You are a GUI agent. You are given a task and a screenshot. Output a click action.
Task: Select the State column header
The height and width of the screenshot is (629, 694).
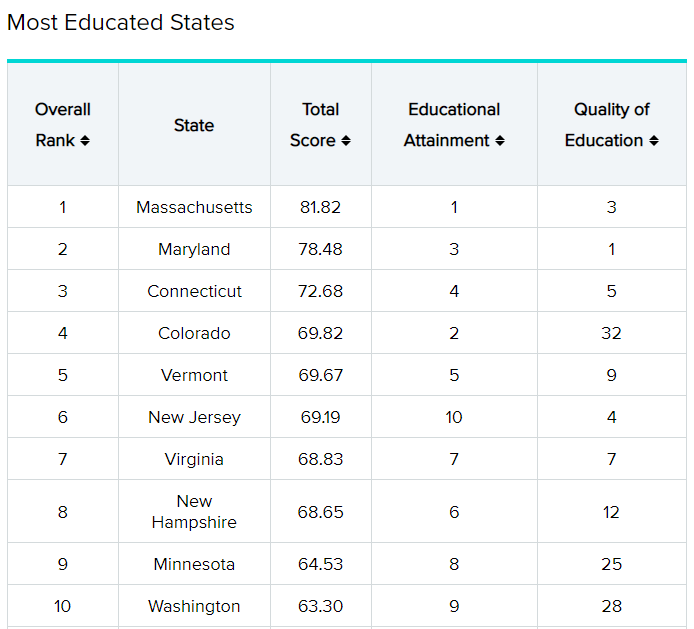coord(194,125)
